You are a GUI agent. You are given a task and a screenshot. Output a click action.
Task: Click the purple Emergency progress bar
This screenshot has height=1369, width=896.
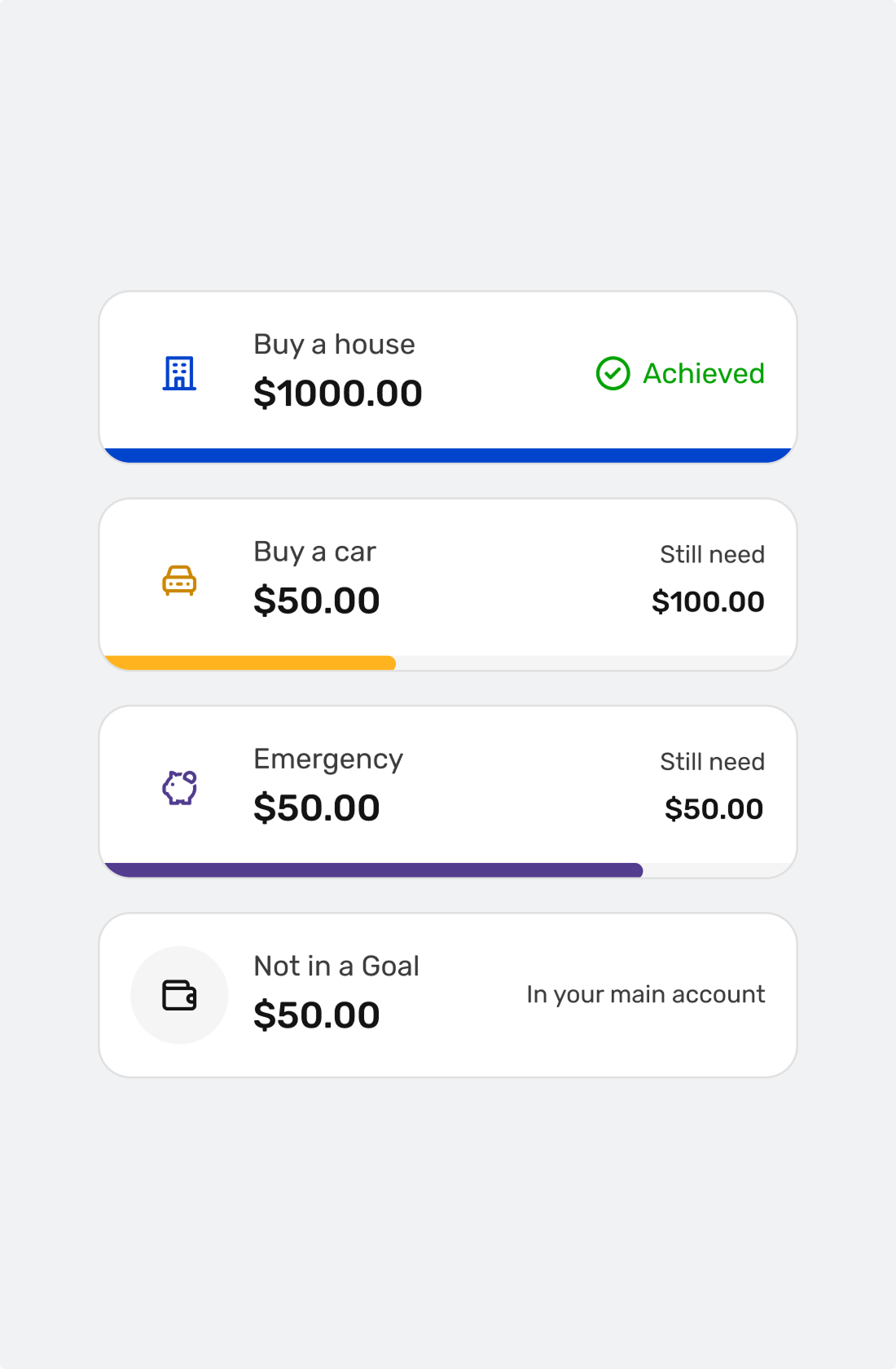373,869
